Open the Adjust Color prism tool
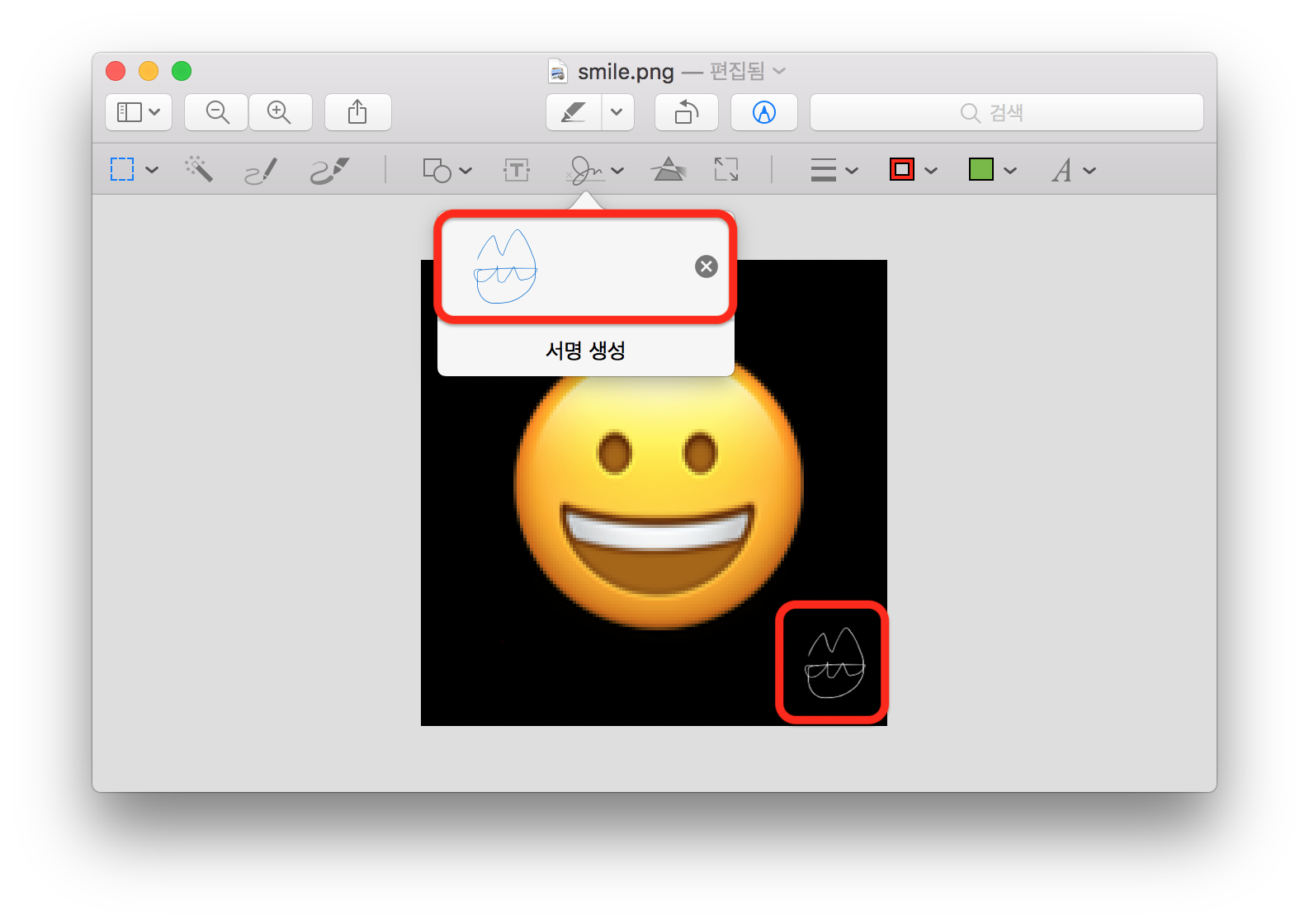 coord(668,170)
